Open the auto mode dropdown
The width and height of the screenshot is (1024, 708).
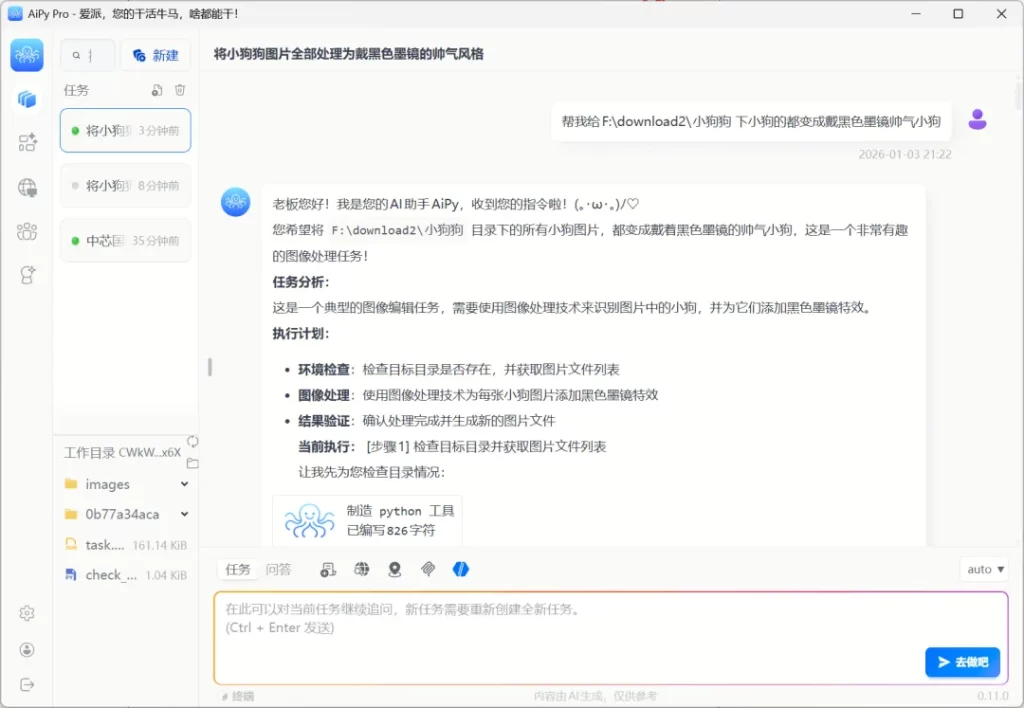[x=984, y=569]
